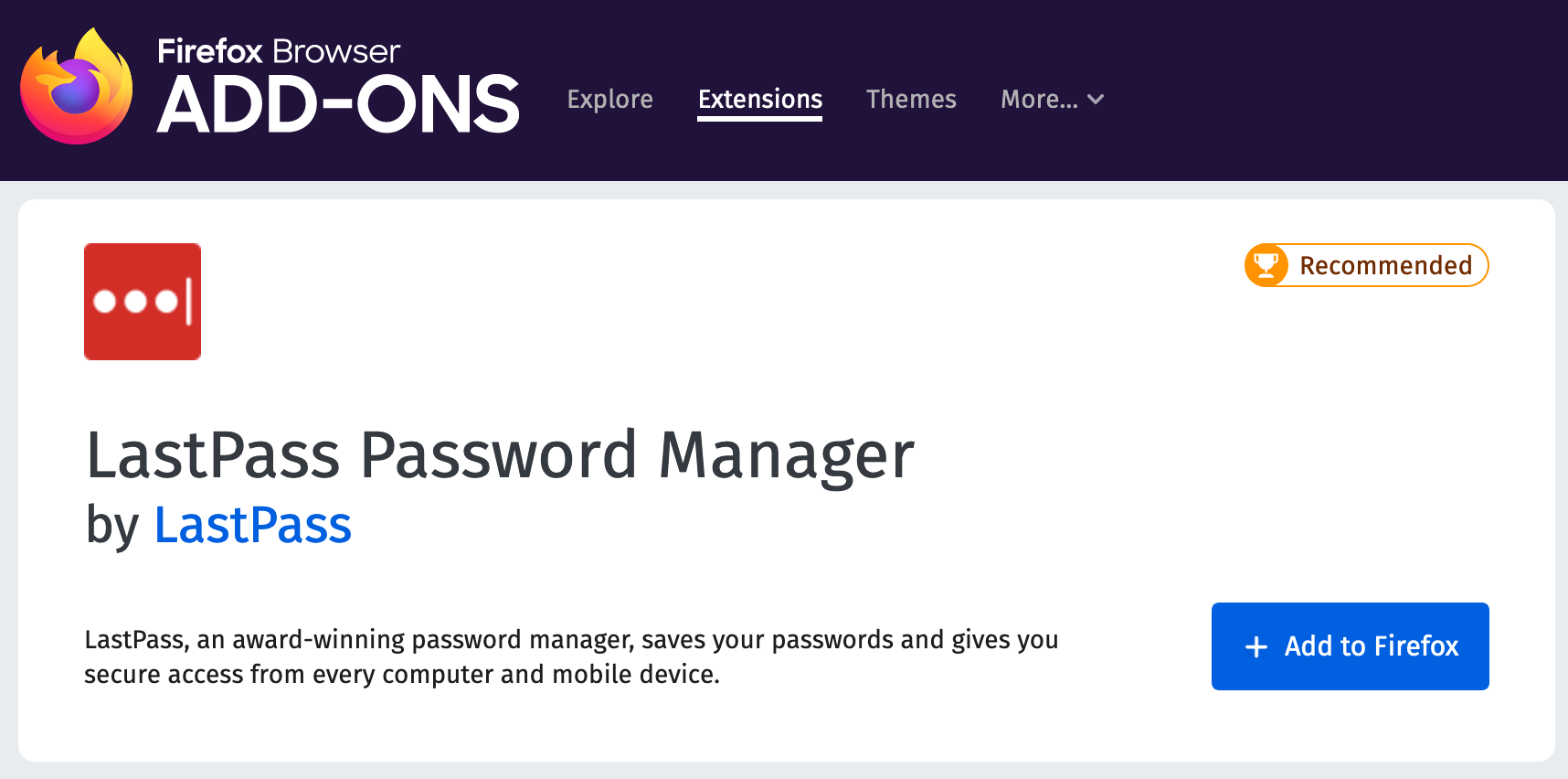Click the white underline beneath Extensions
The height and width of the screenshot is (779, 1568).
(759, 119)
